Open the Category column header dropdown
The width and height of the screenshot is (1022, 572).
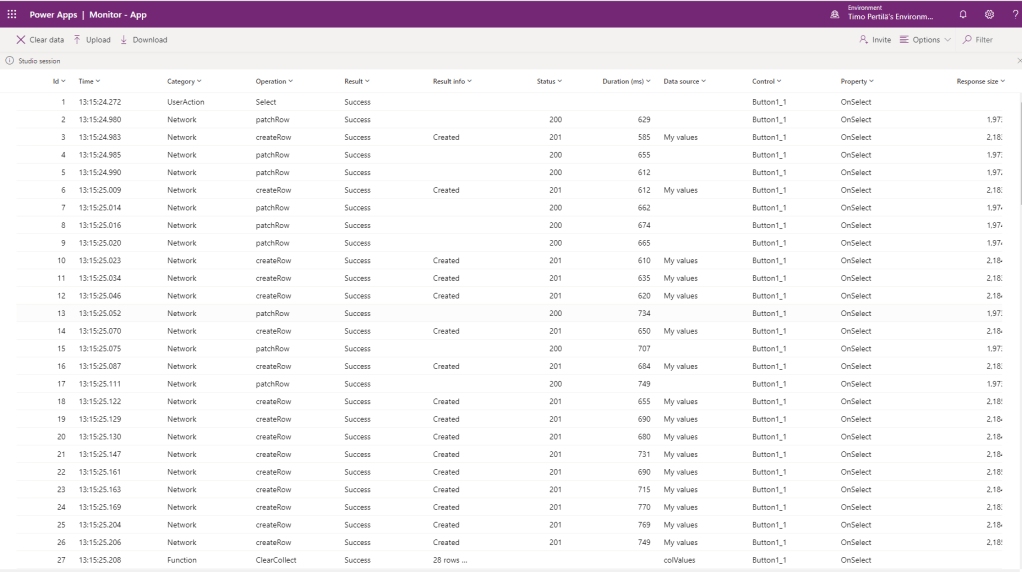tap(184, 81)
